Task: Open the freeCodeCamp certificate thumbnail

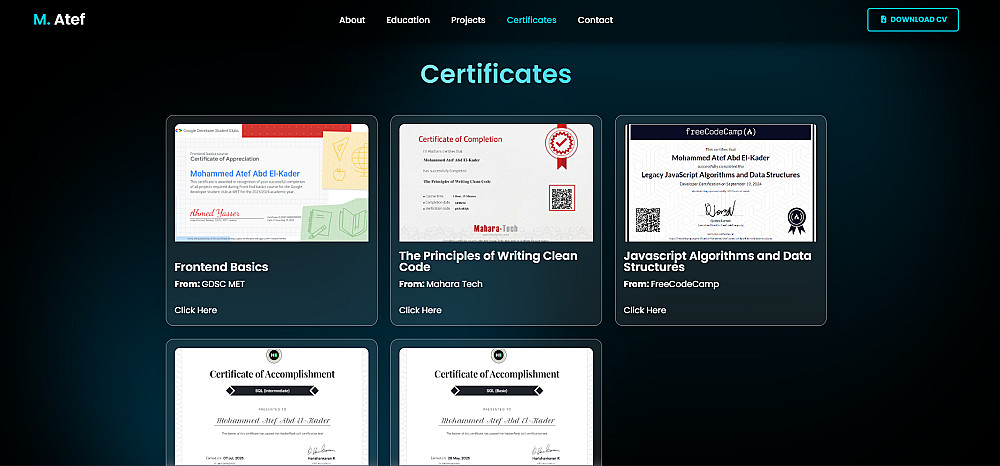Action: (721, 183)
